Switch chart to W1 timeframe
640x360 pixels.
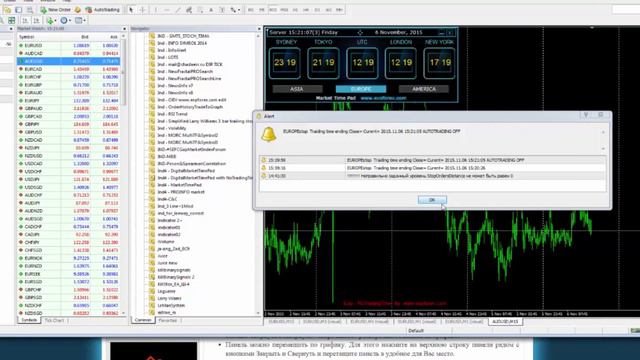pyautogui.click(x=328, y=10)
